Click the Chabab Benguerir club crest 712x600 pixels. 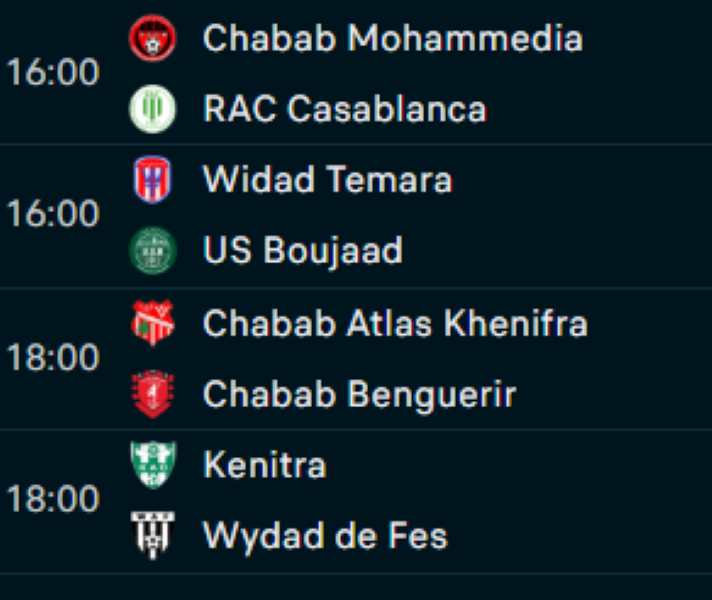(x=153, y=394)
